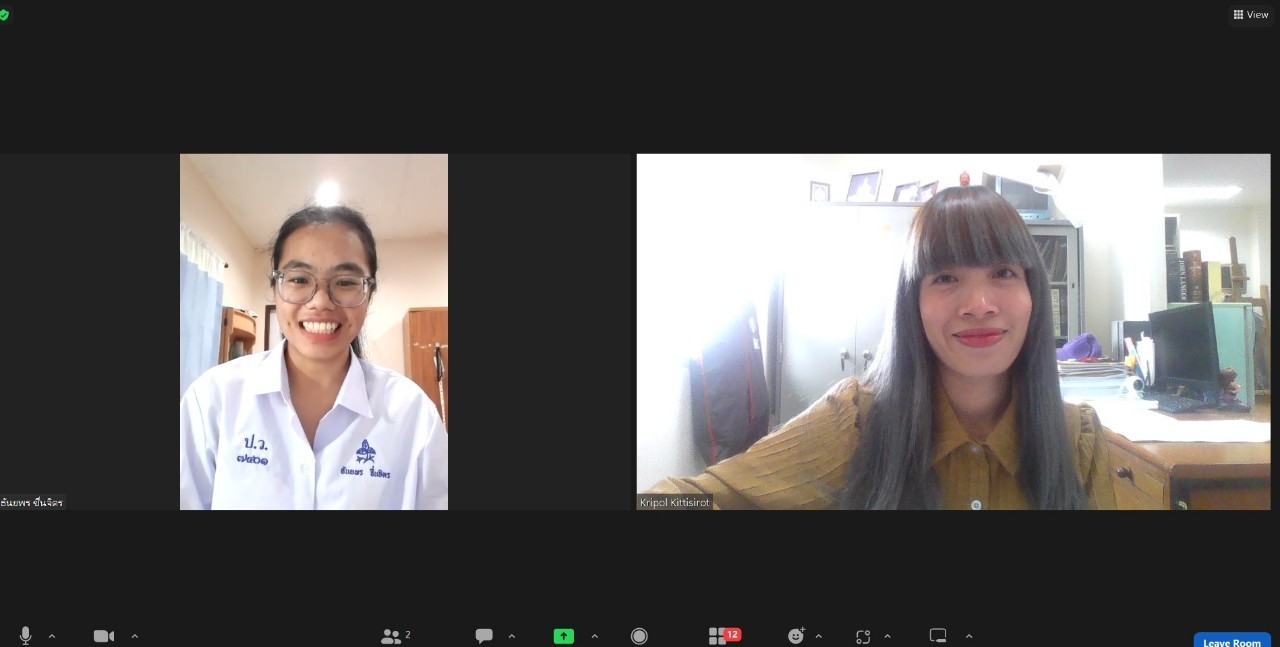Open the Reactions emoji icon

pyautogui.click(x=796, y=636)
